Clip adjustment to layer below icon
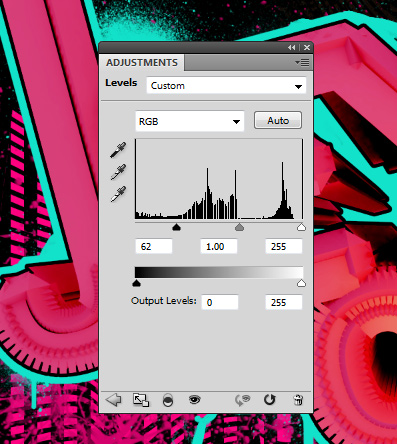Image resolution: width=397 pixels, height=444 pixels. tap(168, 400)
